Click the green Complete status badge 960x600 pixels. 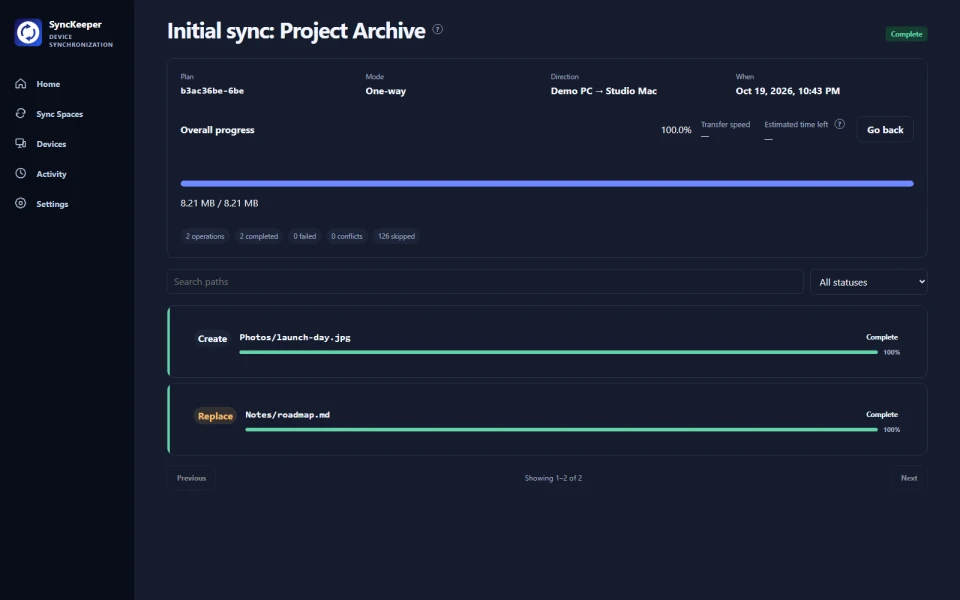coord(906,34)
